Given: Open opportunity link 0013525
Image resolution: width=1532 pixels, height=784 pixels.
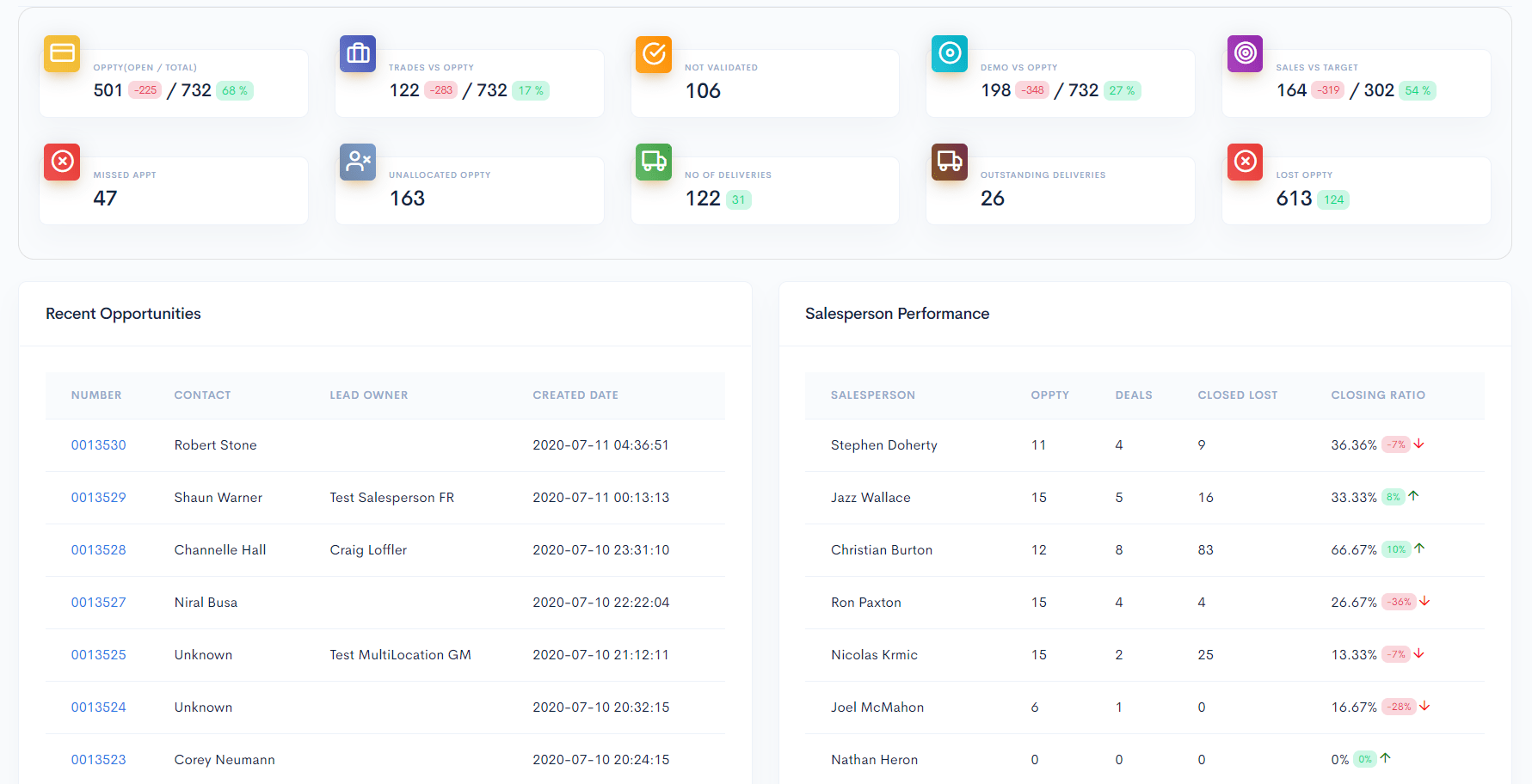Looking at the screenshot, I should coord(98,655).
